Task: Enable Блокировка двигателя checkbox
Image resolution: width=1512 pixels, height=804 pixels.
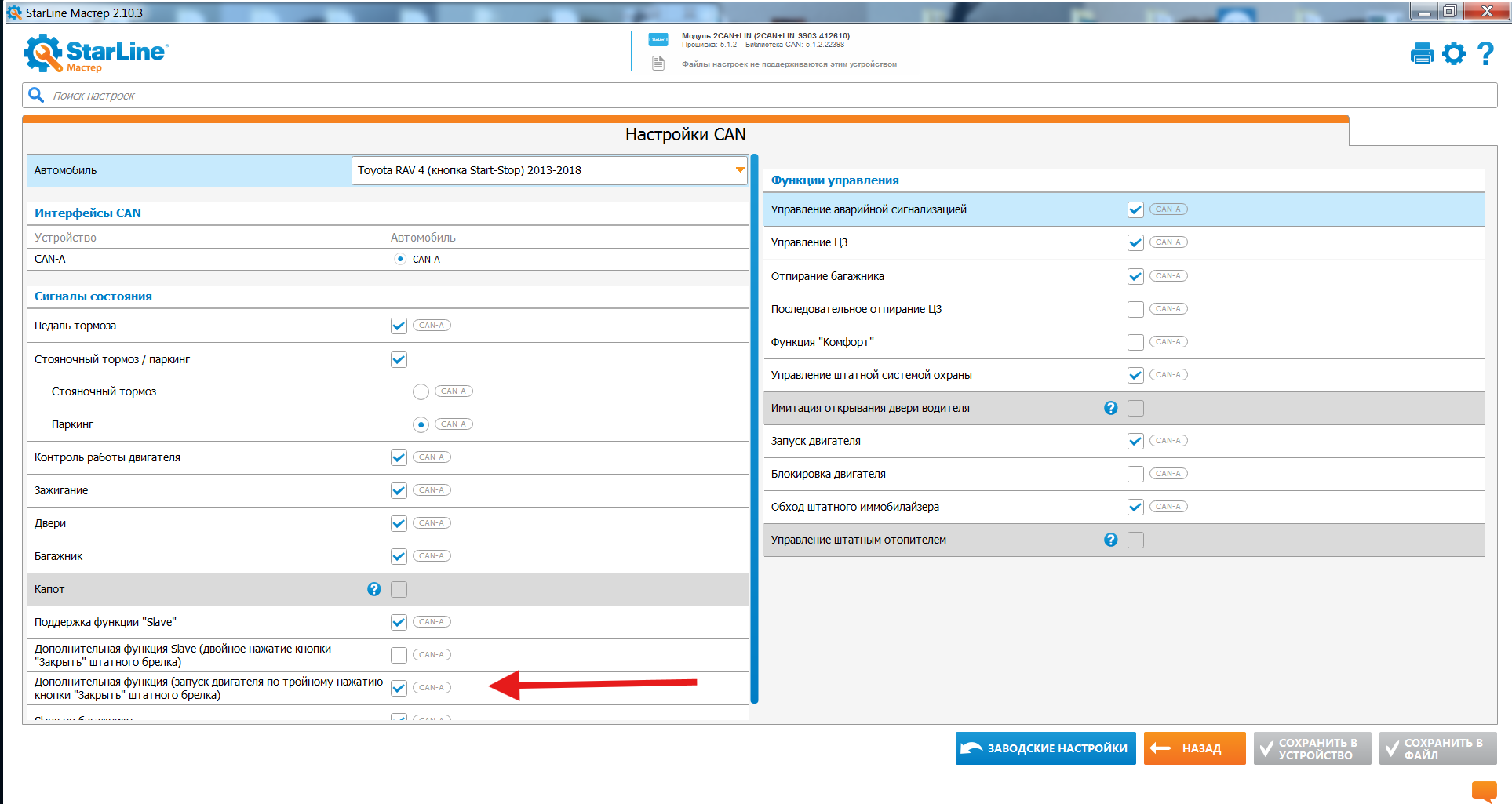Action: pyautogui.click(x=1135, y=475)
